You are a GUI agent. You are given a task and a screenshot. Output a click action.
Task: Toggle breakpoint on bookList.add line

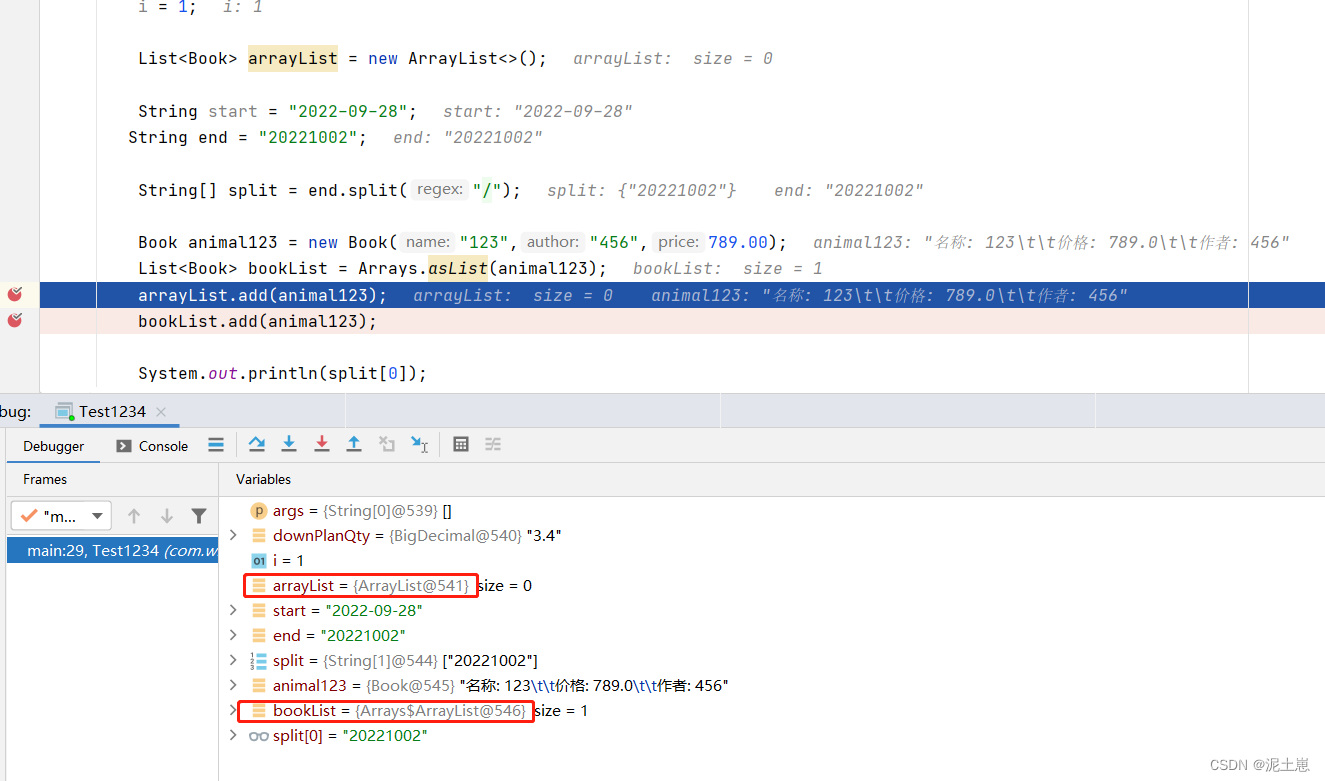click(x=15, y=320)
